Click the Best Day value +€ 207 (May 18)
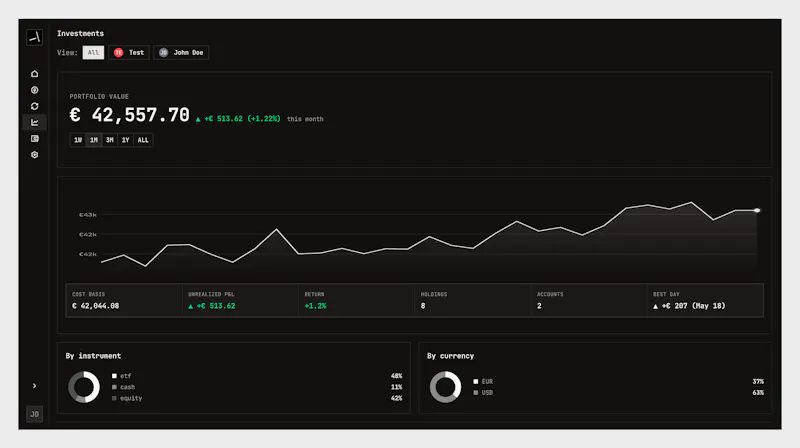The height and width of the screenshot is (448, 800). pos(689,306)
